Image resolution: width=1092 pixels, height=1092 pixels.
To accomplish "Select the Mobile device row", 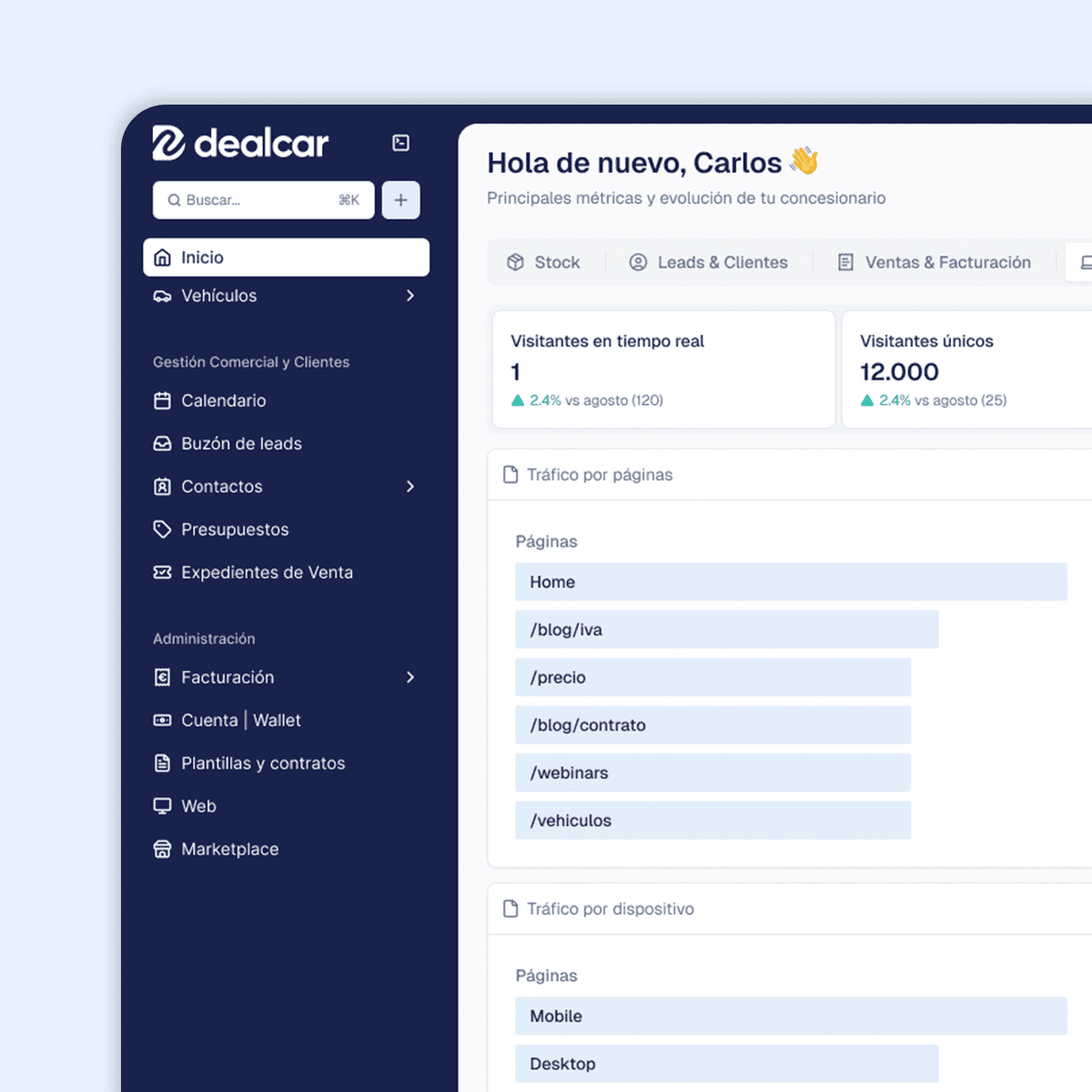I will pyautogui.click(x=791, y=1016).
